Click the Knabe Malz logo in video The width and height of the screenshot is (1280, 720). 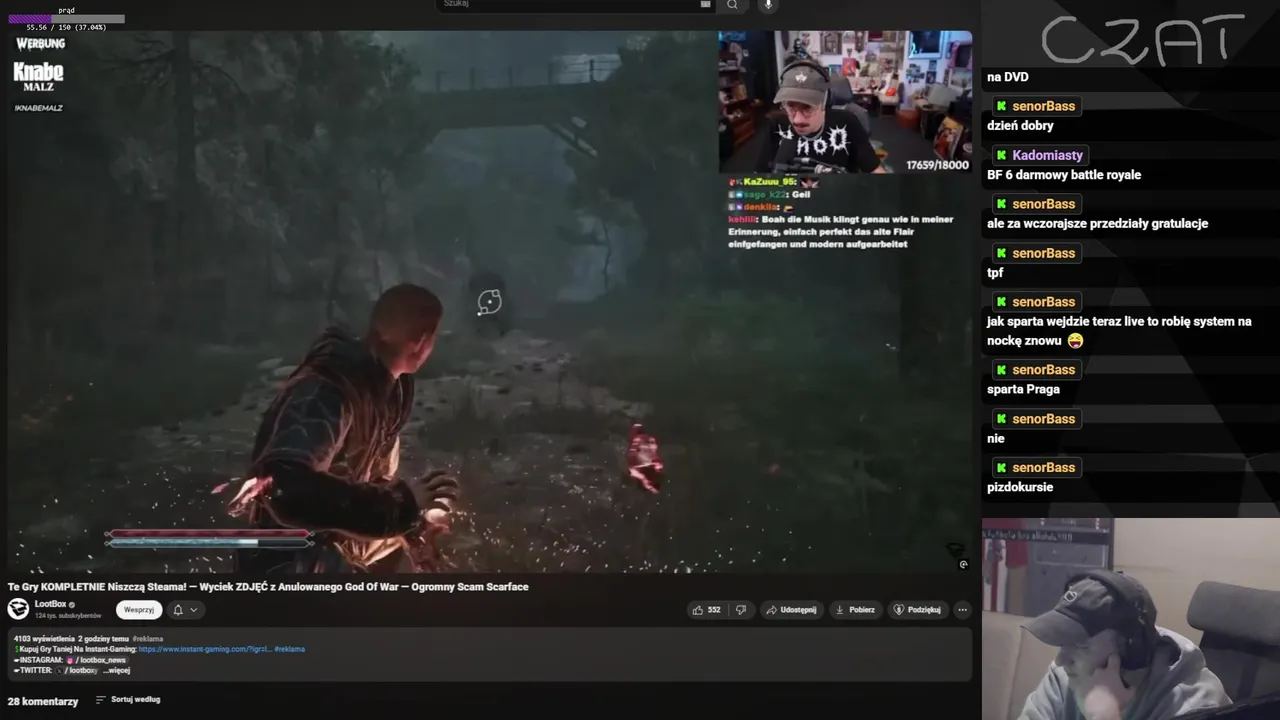tap(38, 77)
